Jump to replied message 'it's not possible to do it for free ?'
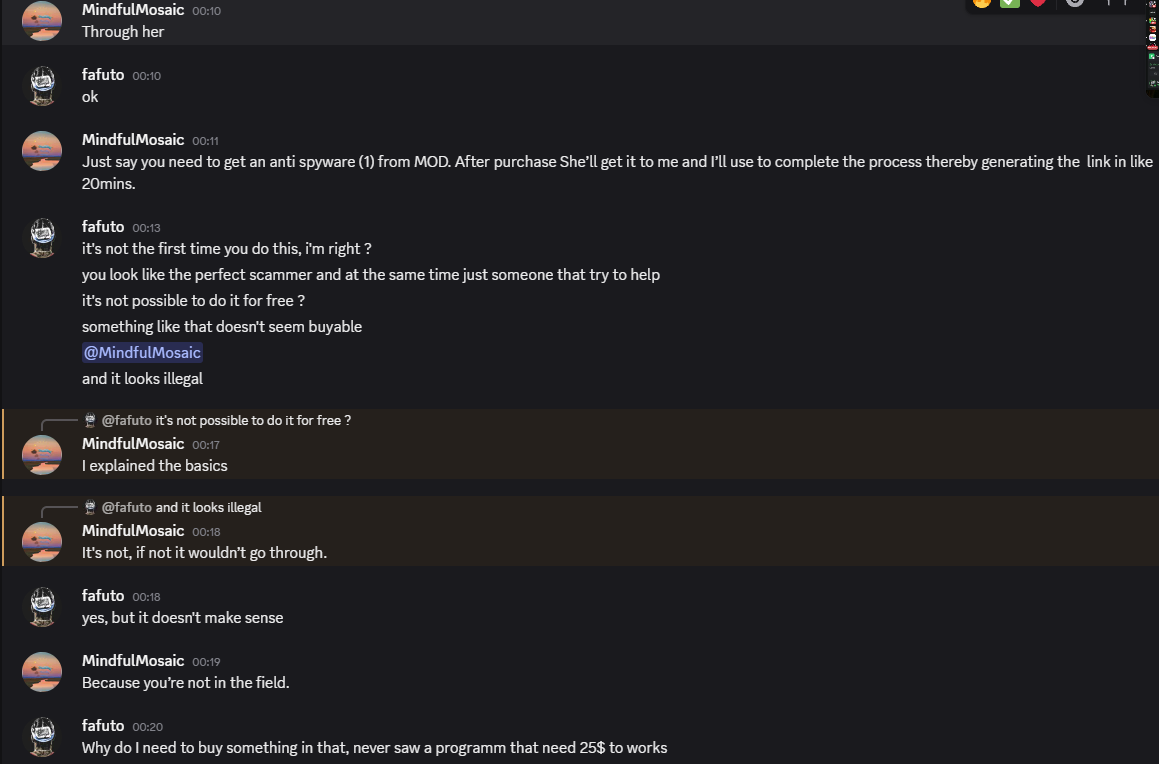The width and height of the screenshot is (1159, 764). point(253,421)
